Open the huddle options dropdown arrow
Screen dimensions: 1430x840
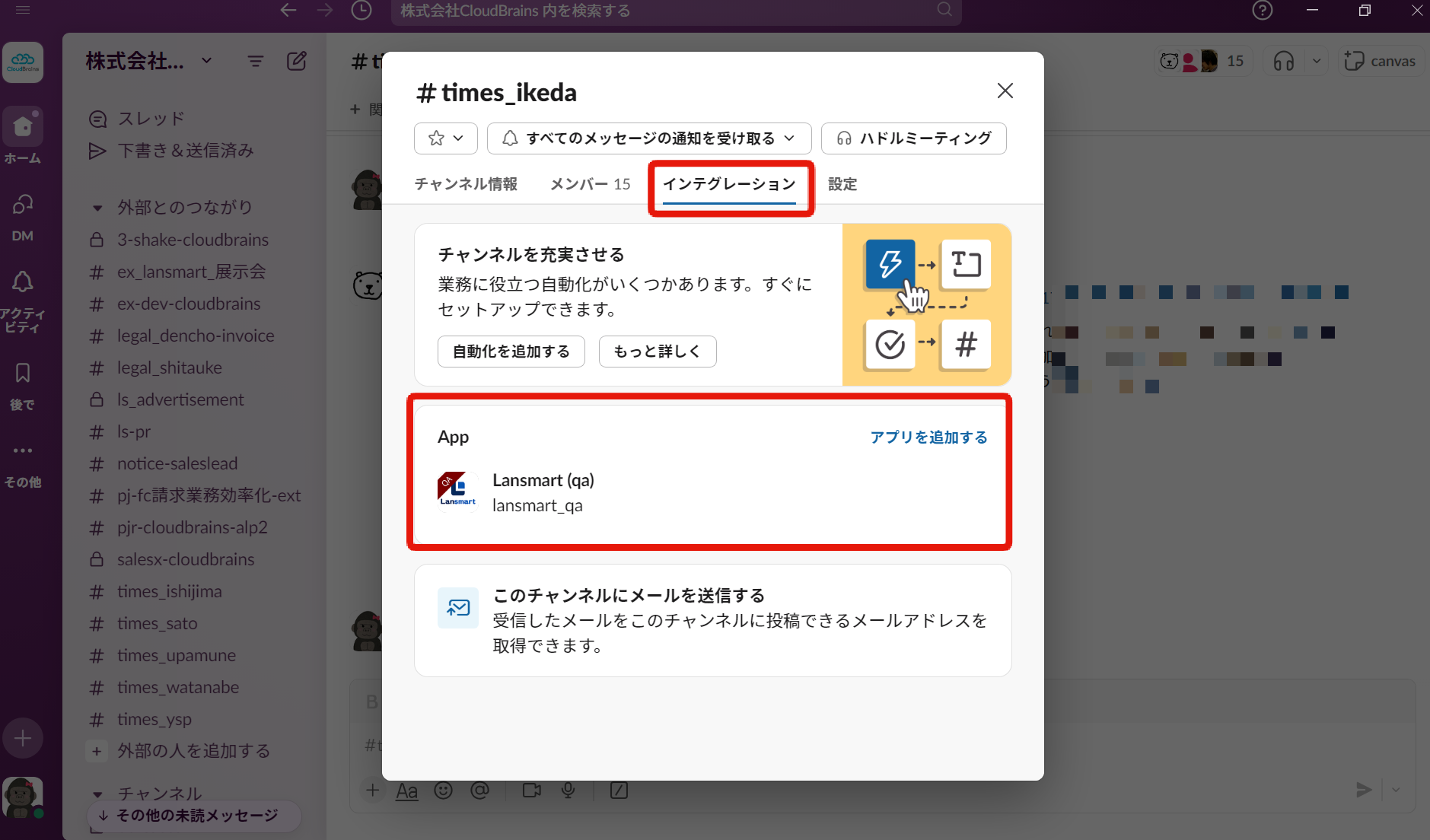coord(1317,61)
